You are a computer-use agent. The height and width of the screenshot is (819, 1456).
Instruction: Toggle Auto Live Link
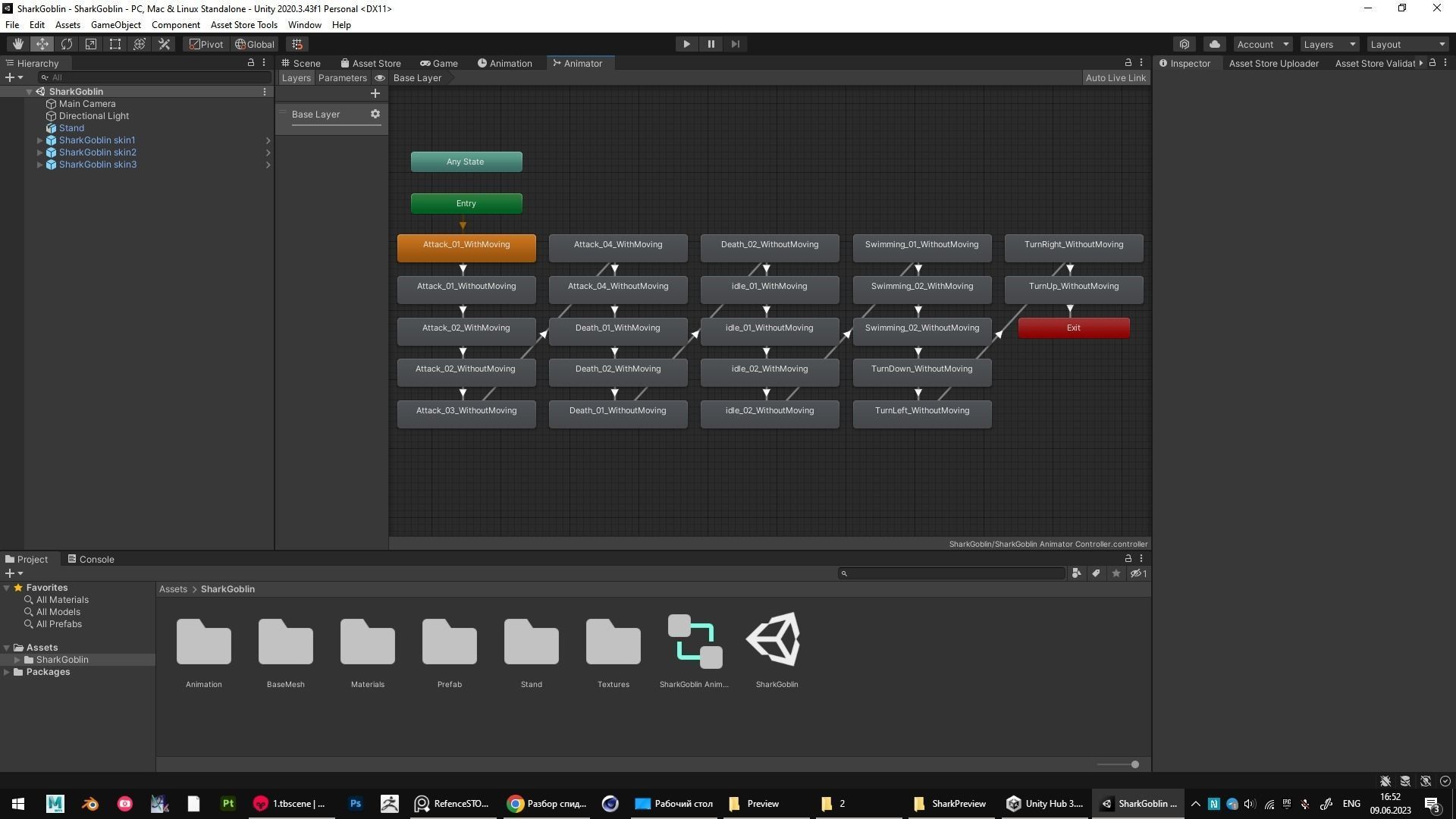(1115, 78)
